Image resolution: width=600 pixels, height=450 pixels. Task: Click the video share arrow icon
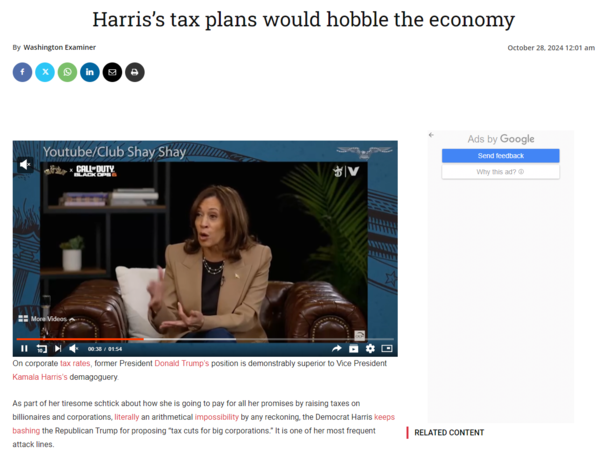click(x=336, y=349)
